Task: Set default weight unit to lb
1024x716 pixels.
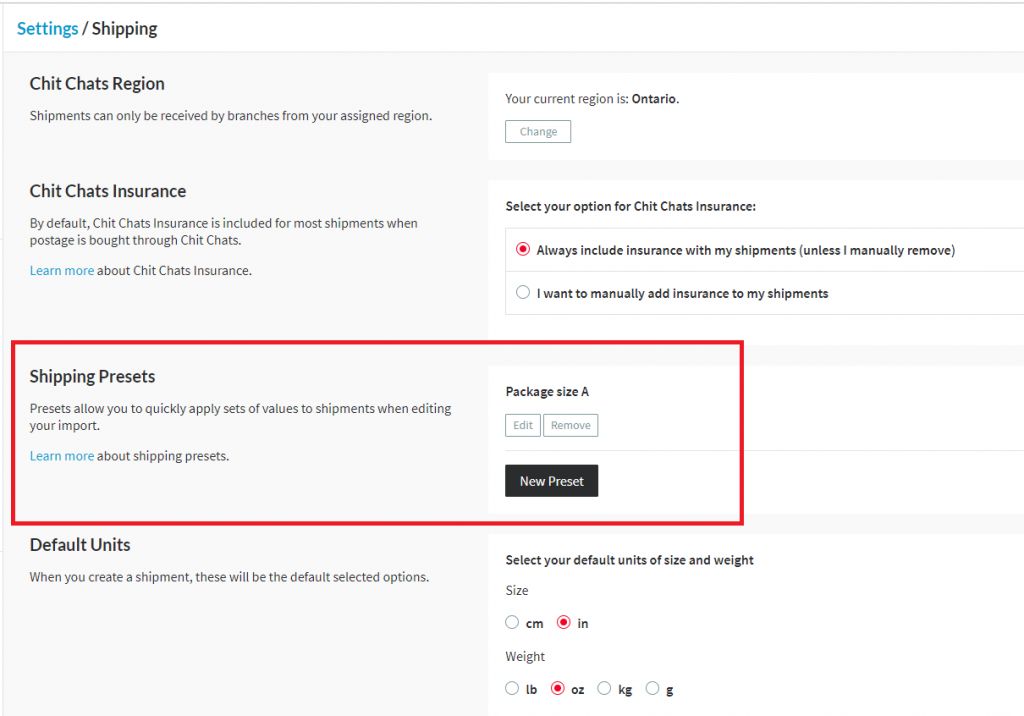Action: click(x=512, y=689)
